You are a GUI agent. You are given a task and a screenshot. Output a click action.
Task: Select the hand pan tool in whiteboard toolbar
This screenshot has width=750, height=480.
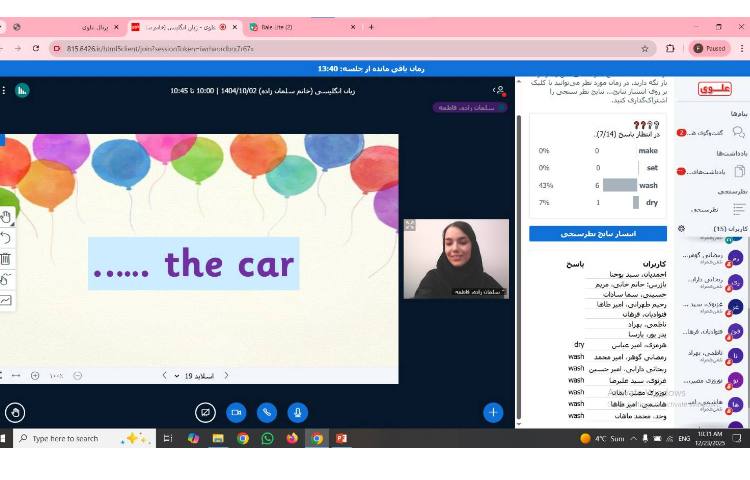(6, 217)
